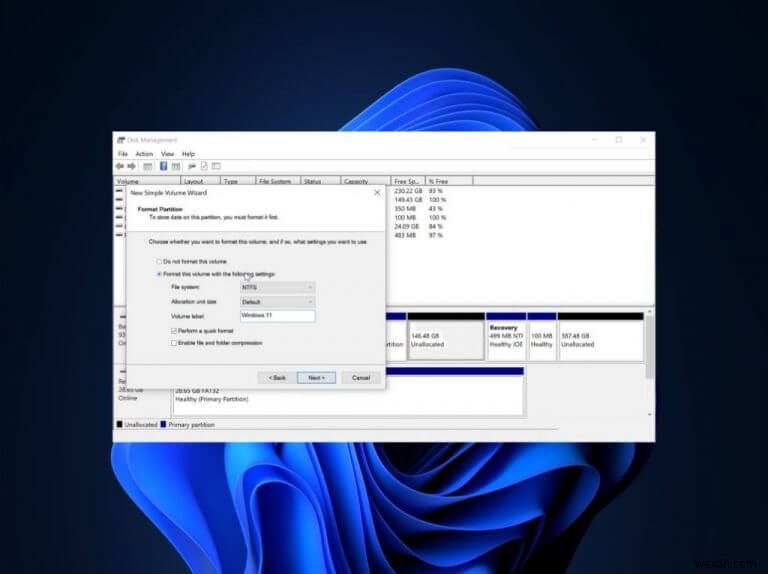The width and height of the screenshot is (768, 574).
Task: Click the Capacity column header
Action: (x=365, y=181)
